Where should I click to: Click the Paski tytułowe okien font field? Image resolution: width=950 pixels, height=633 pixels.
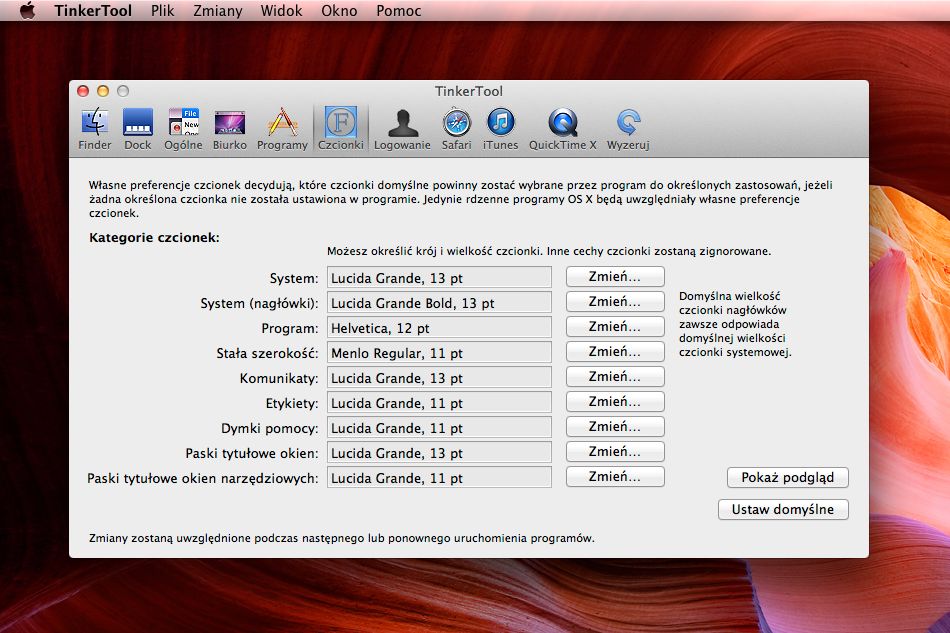pos(439,452)
